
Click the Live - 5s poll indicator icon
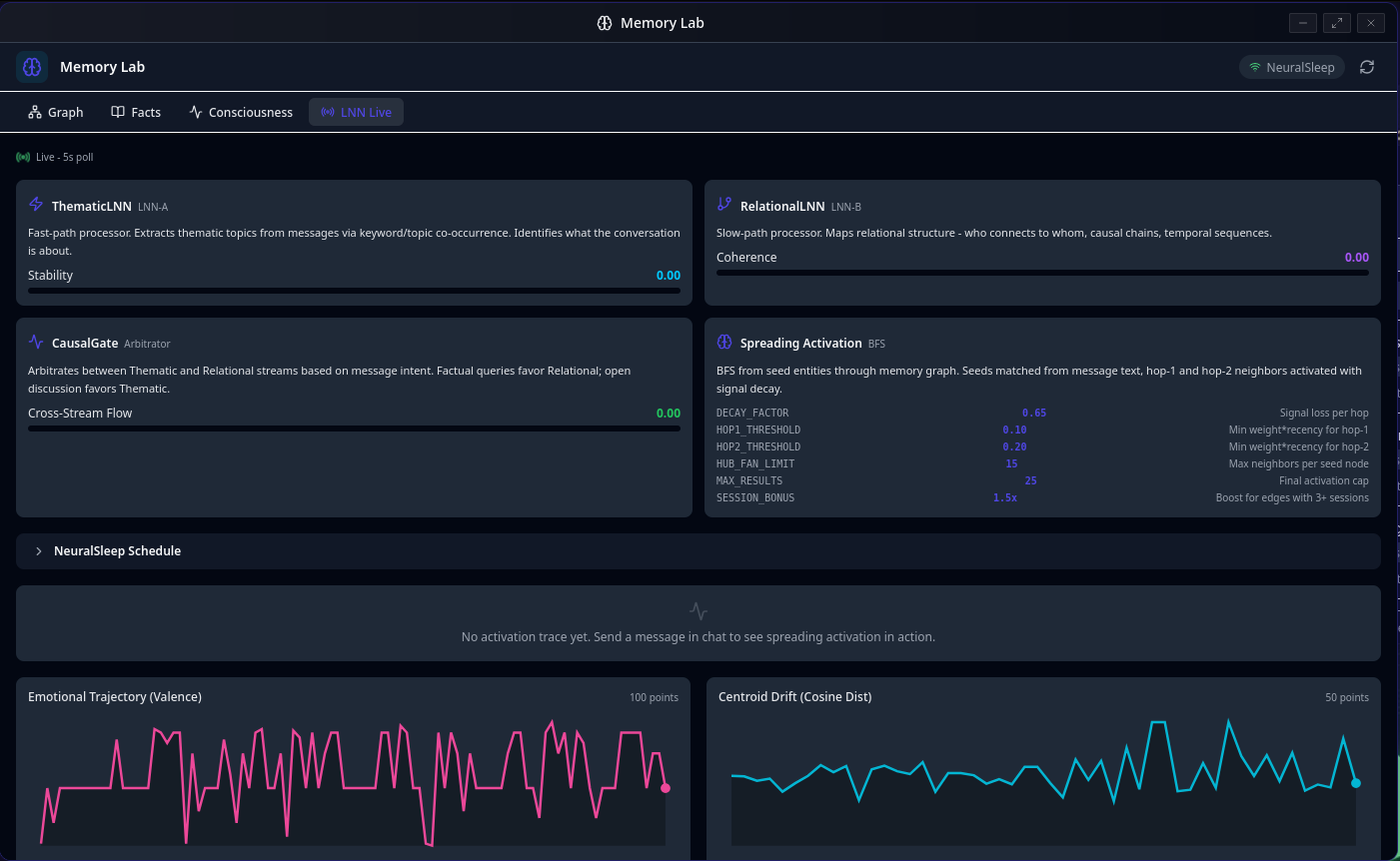[x=21, y=156]
